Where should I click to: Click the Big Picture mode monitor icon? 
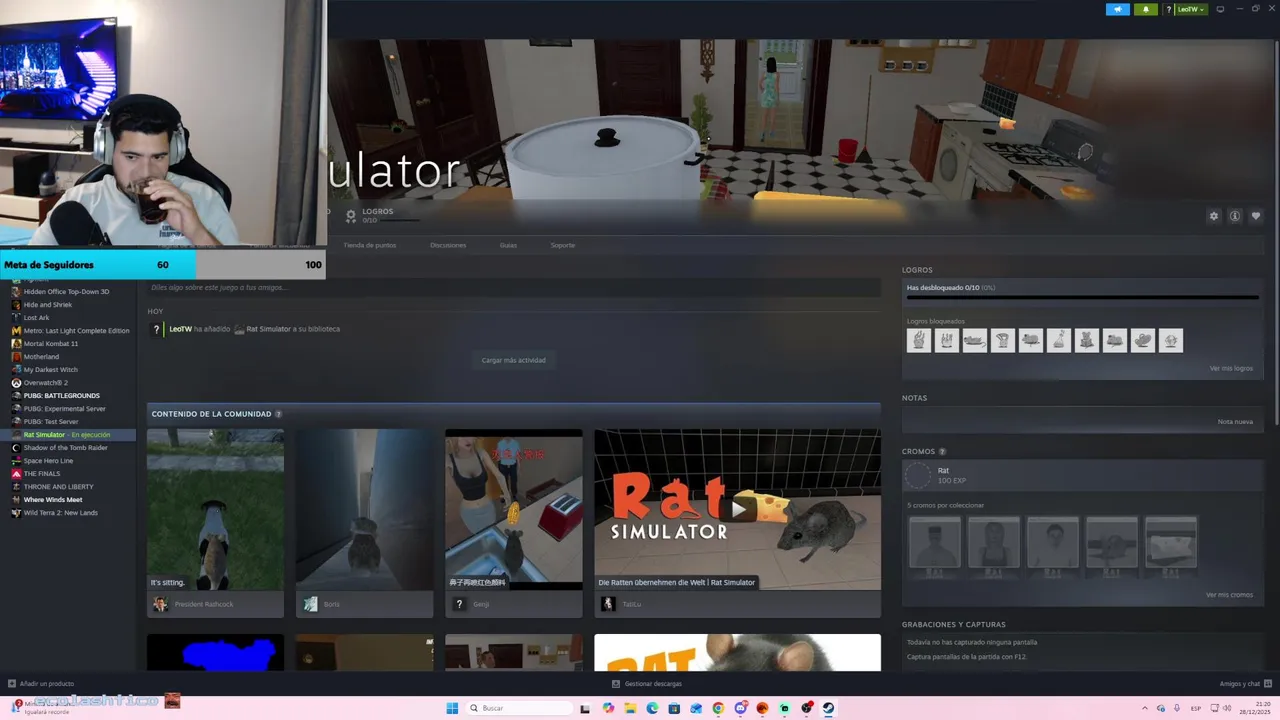pyautogui.click(x=1220, y=9)
